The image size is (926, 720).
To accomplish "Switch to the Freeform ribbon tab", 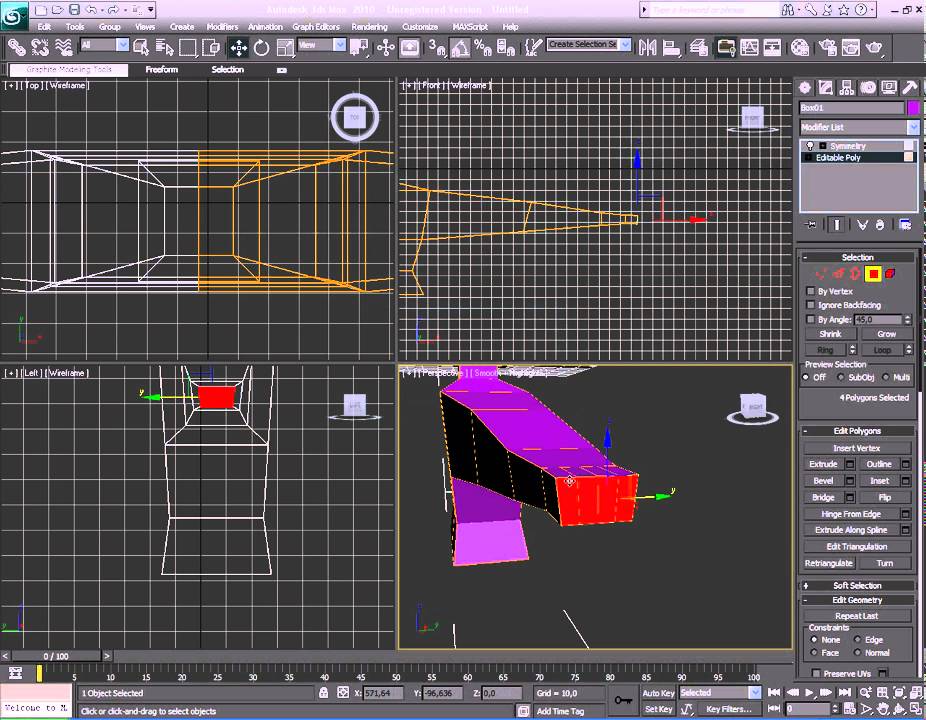I will click(x=162, y=69).
